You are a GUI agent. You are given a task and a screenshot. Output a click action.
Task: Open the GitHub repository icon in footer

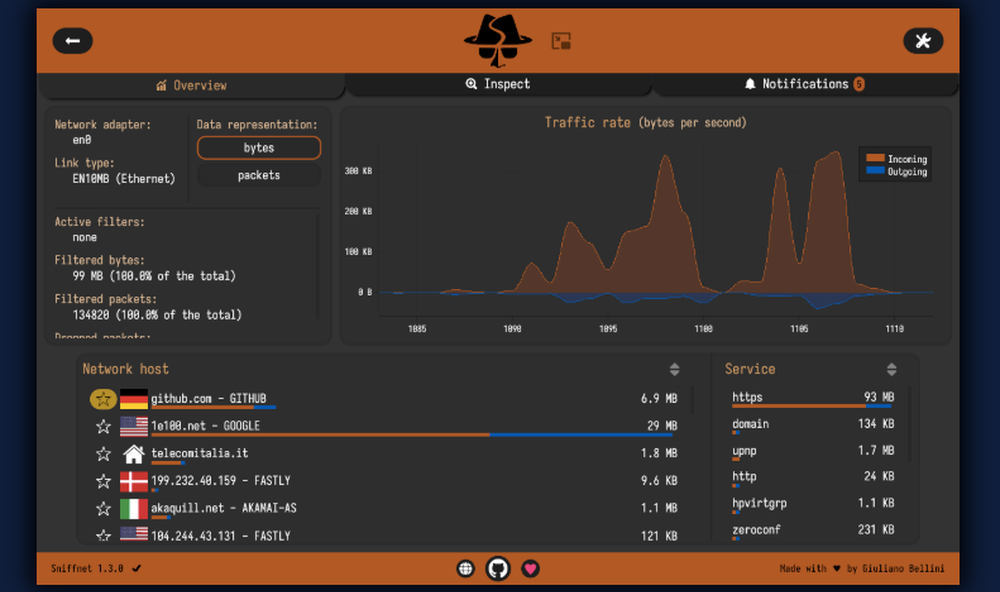pyautogui.click(x=498, y=568)
